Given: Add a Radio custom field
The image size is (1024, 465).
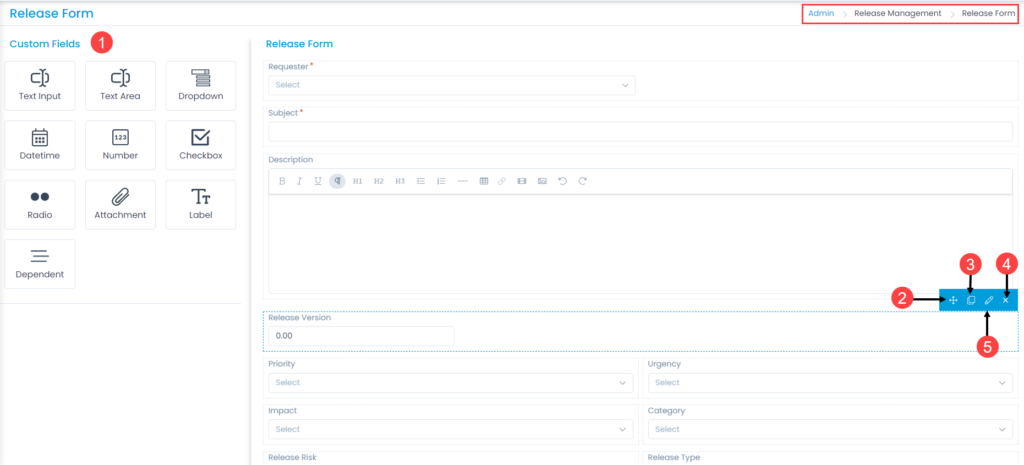Looking at the screenshot, I should tap(40, 204).
